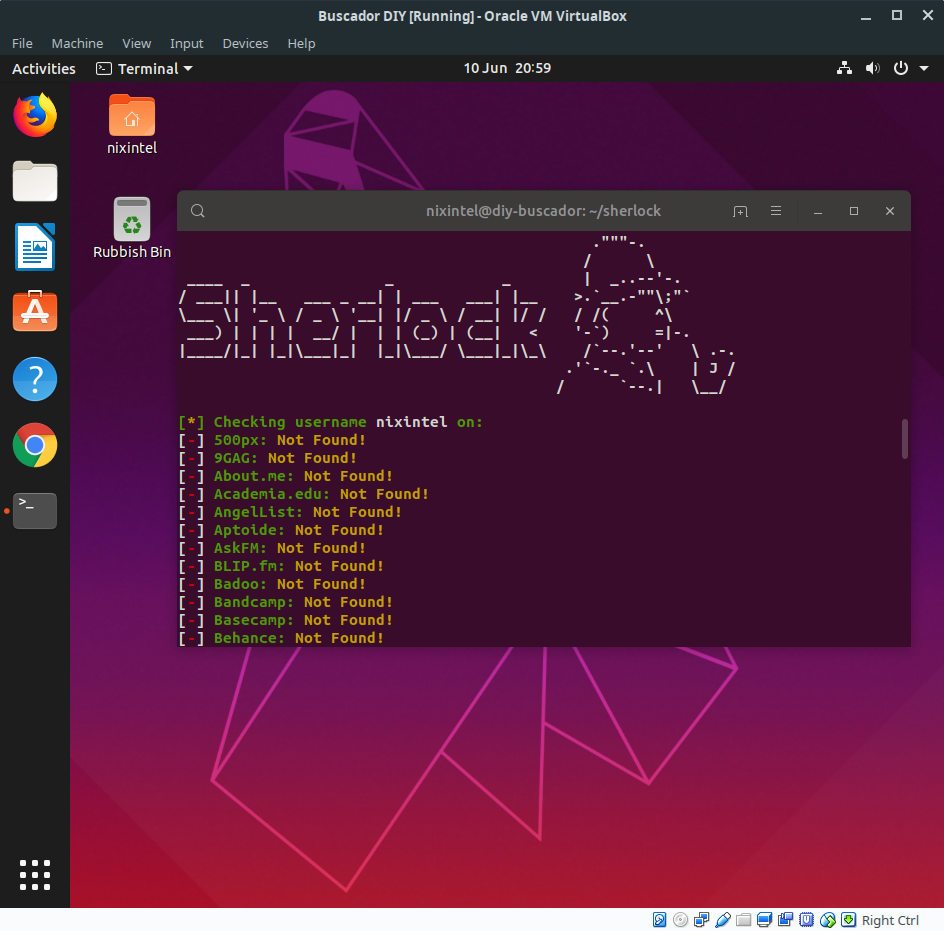Click the VirtualBox optical disc status icon
The height and width of the screenshot is (931, 944).
coord(680,920)
